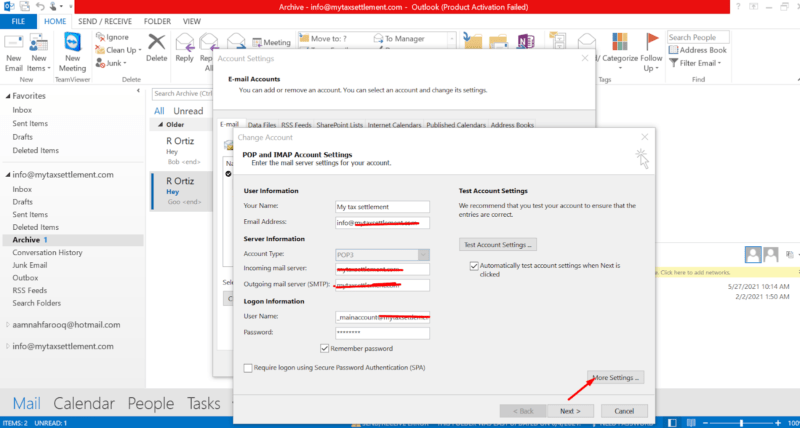The height and width of the screenshot is (428, 800).
Task: Click the Undo arrow in title bar
Action: point(38,7)
